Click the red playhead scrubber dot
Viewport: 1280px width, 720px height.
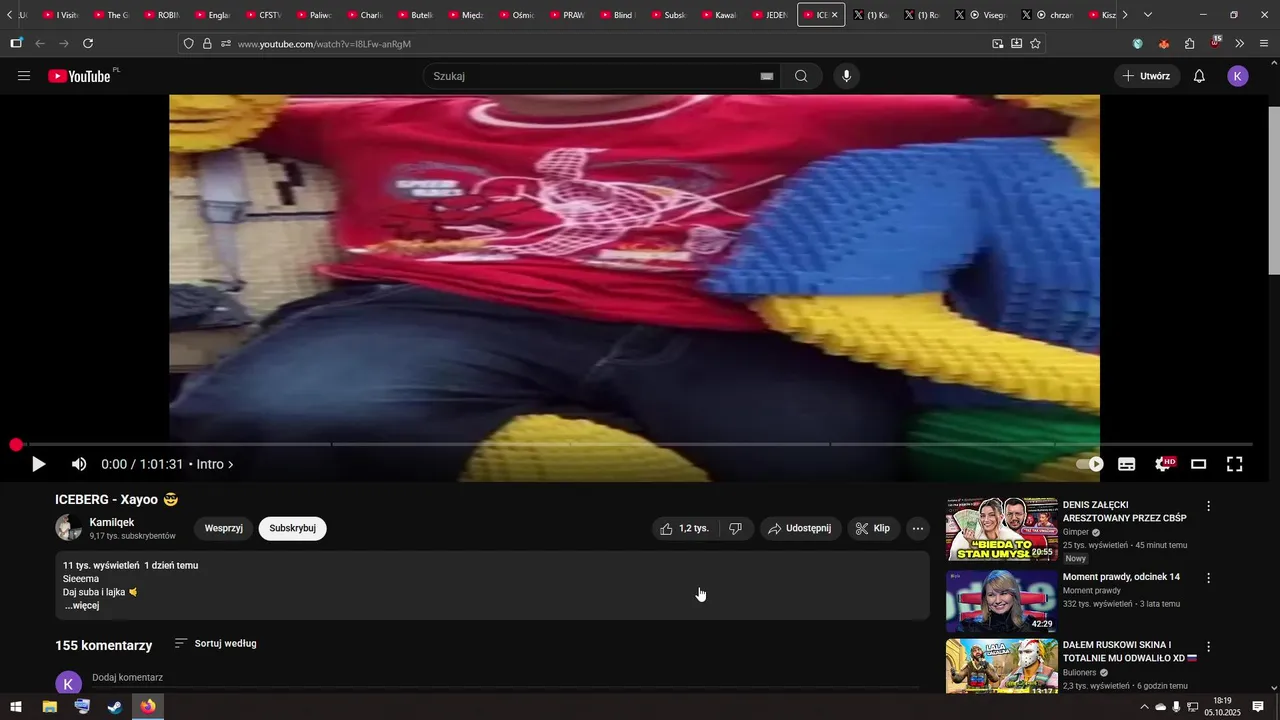pos(16,444)
